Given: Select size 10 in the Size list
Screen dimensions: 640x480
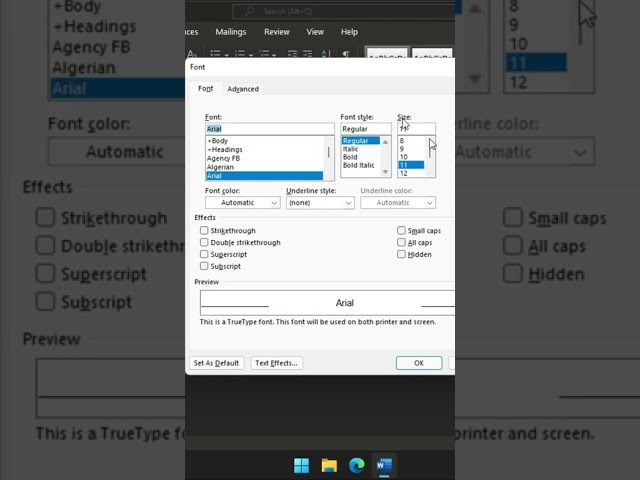Looking at the screenshot, I should pyautogui.click(x=411, y=157).
